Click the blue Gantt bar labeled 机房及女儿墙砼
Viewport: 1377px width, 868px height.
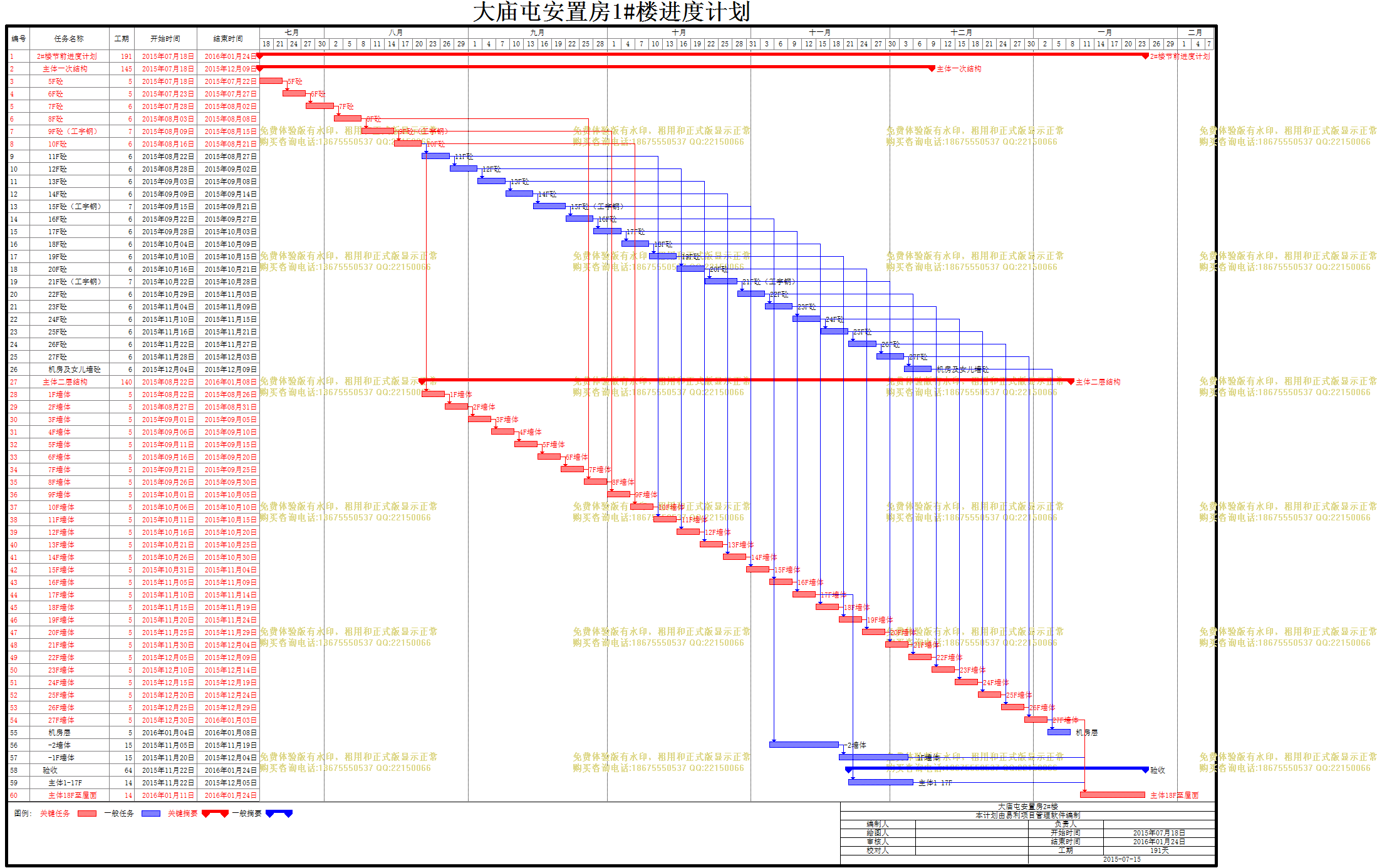(x=918, y=369)
